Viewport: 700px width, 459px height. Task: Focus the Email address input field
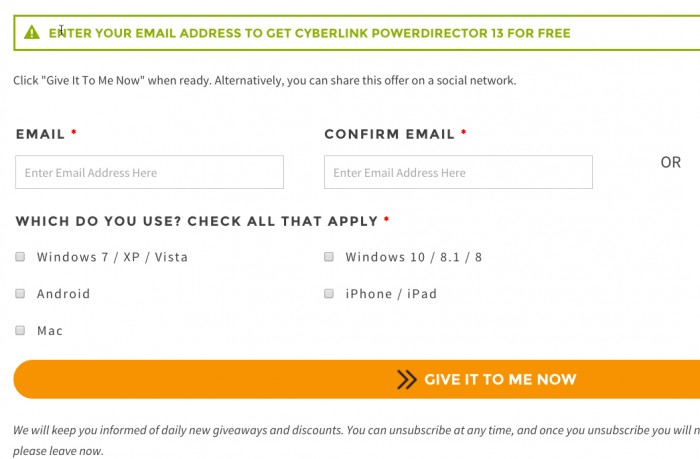point(149,172)
